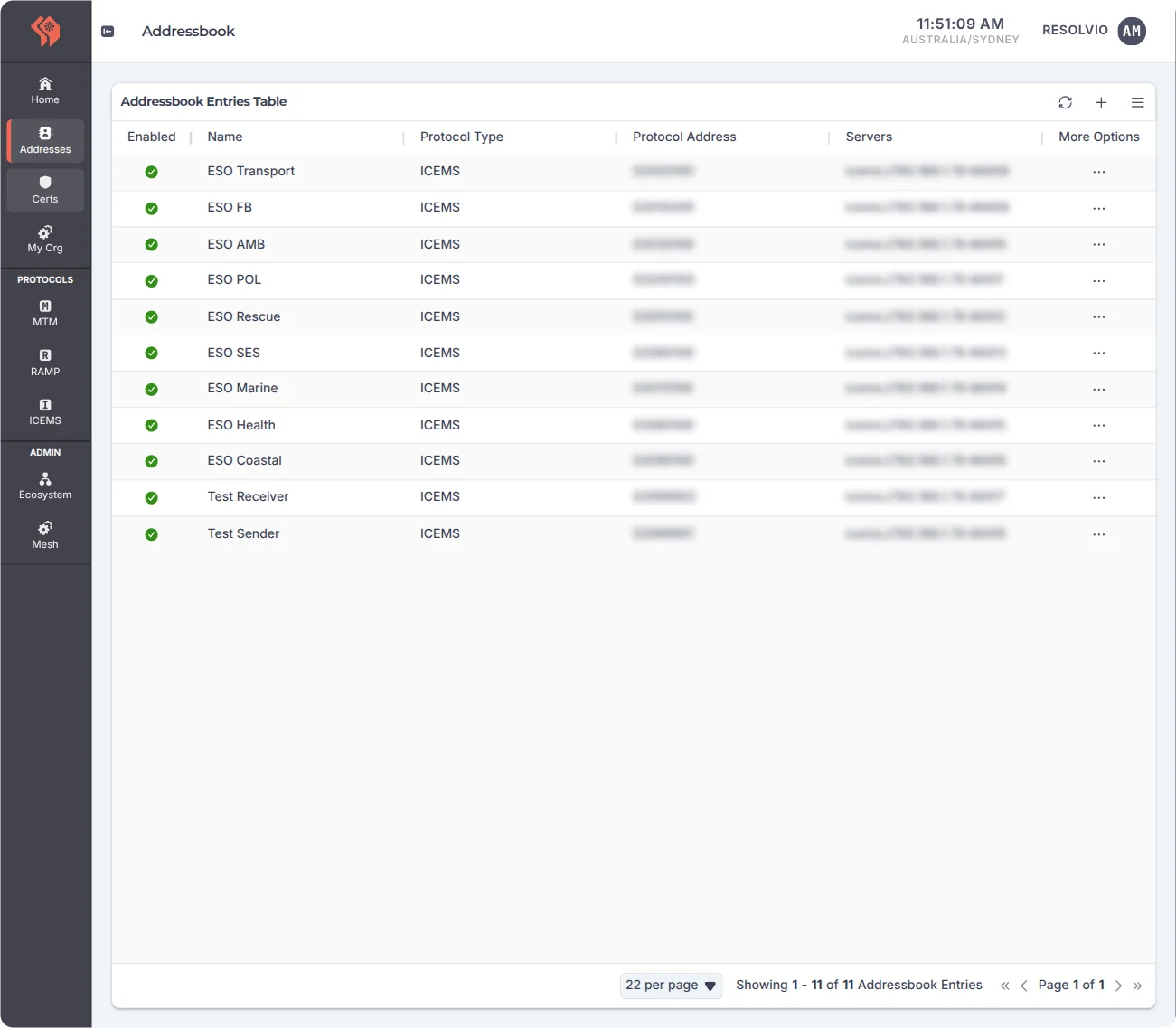Add a new addressbook entry
This screenshot has height=1028, width=1176.
tap(1101, 102)
